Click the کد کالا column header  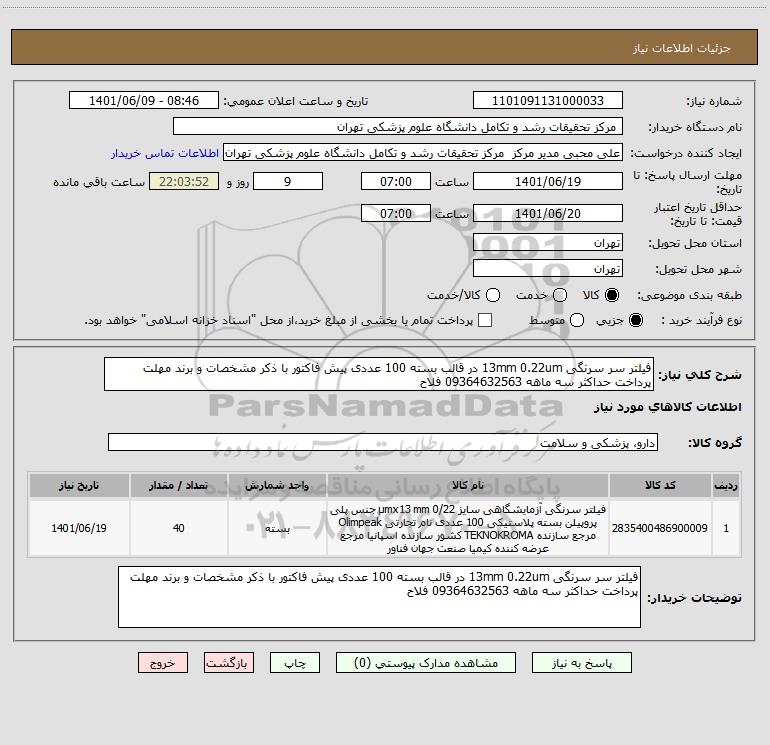660,485
